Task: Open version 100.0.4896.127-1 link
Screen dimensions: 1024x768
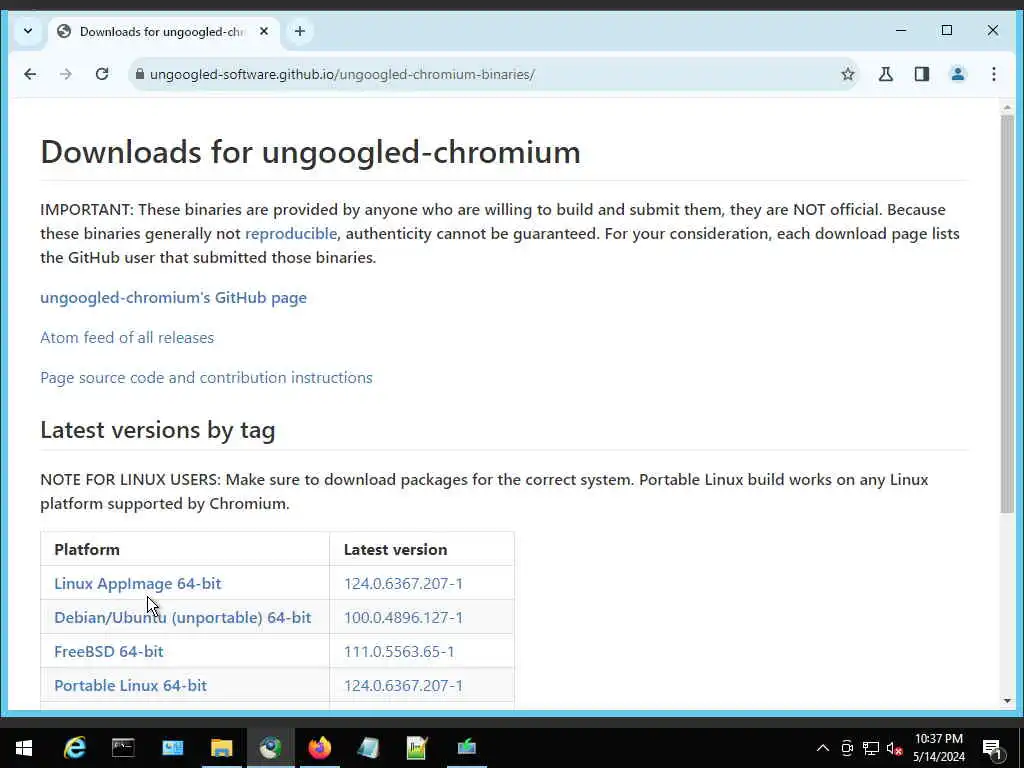Action: click(x=404, y=617)
